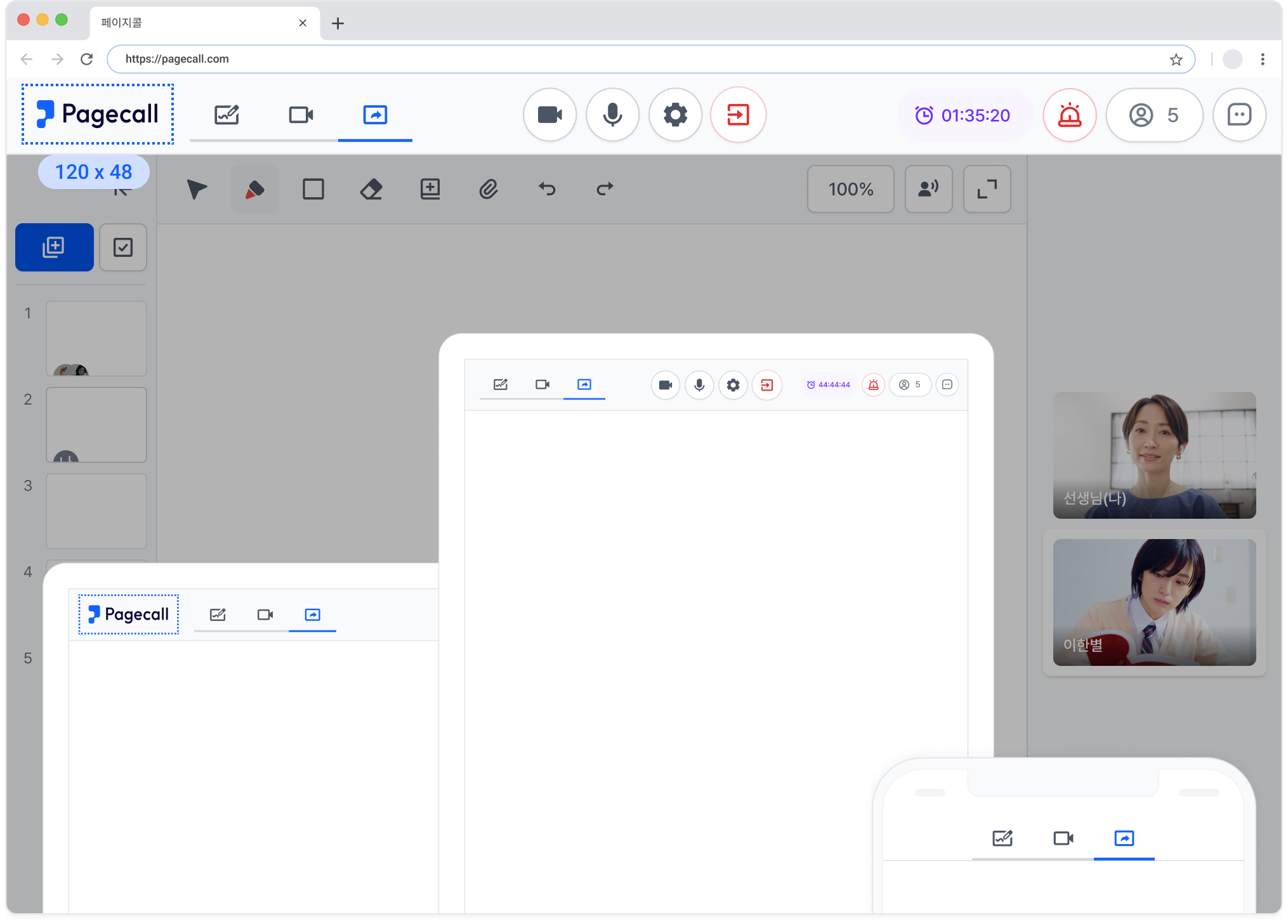Undo the last whiteboard action
Screen dimensions: 1288x924
pos(547,189)
